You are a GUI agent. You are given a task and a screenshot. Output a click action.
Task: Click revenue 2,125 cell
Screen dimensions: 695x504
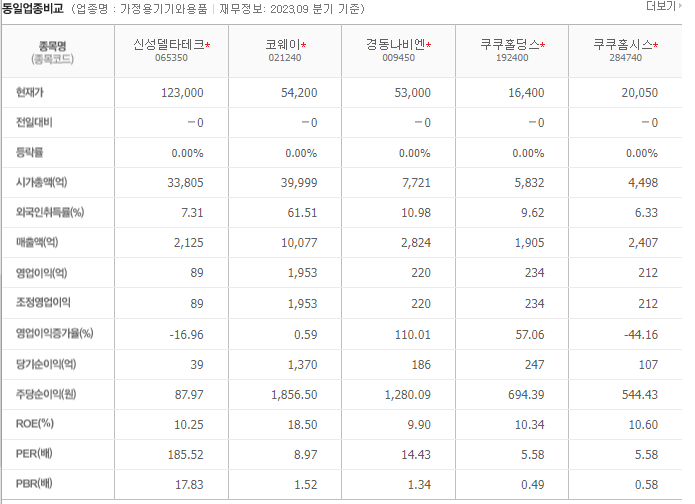188,243
